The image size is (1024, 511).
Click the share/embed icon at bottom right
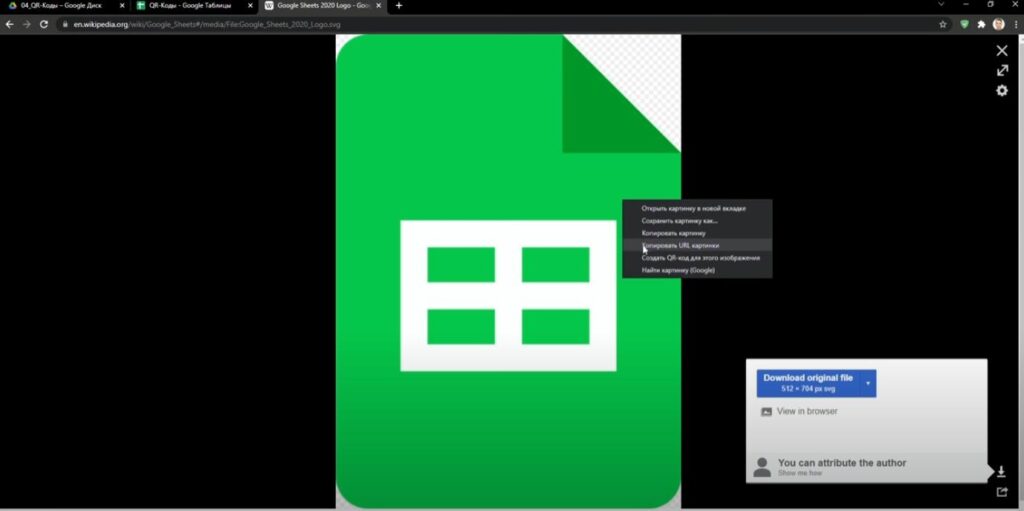(x=1001, y=492)
